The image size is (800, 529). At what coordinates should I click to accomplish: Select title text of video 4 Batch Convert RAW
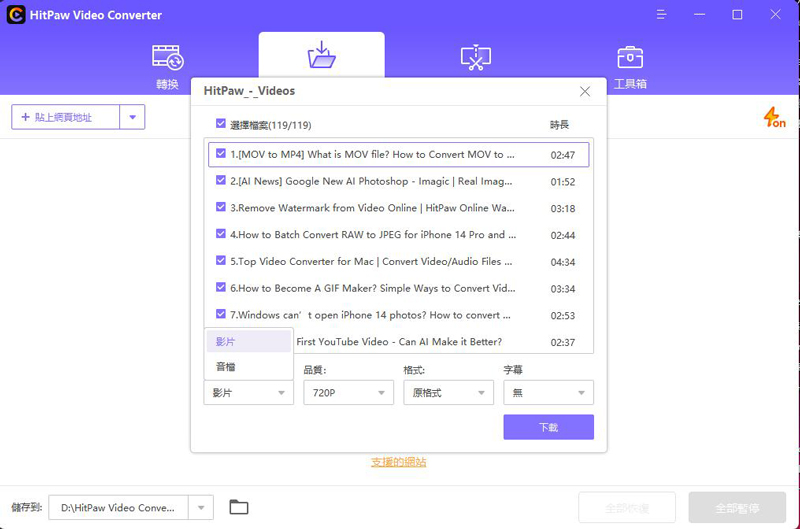[x=373, y=235]
